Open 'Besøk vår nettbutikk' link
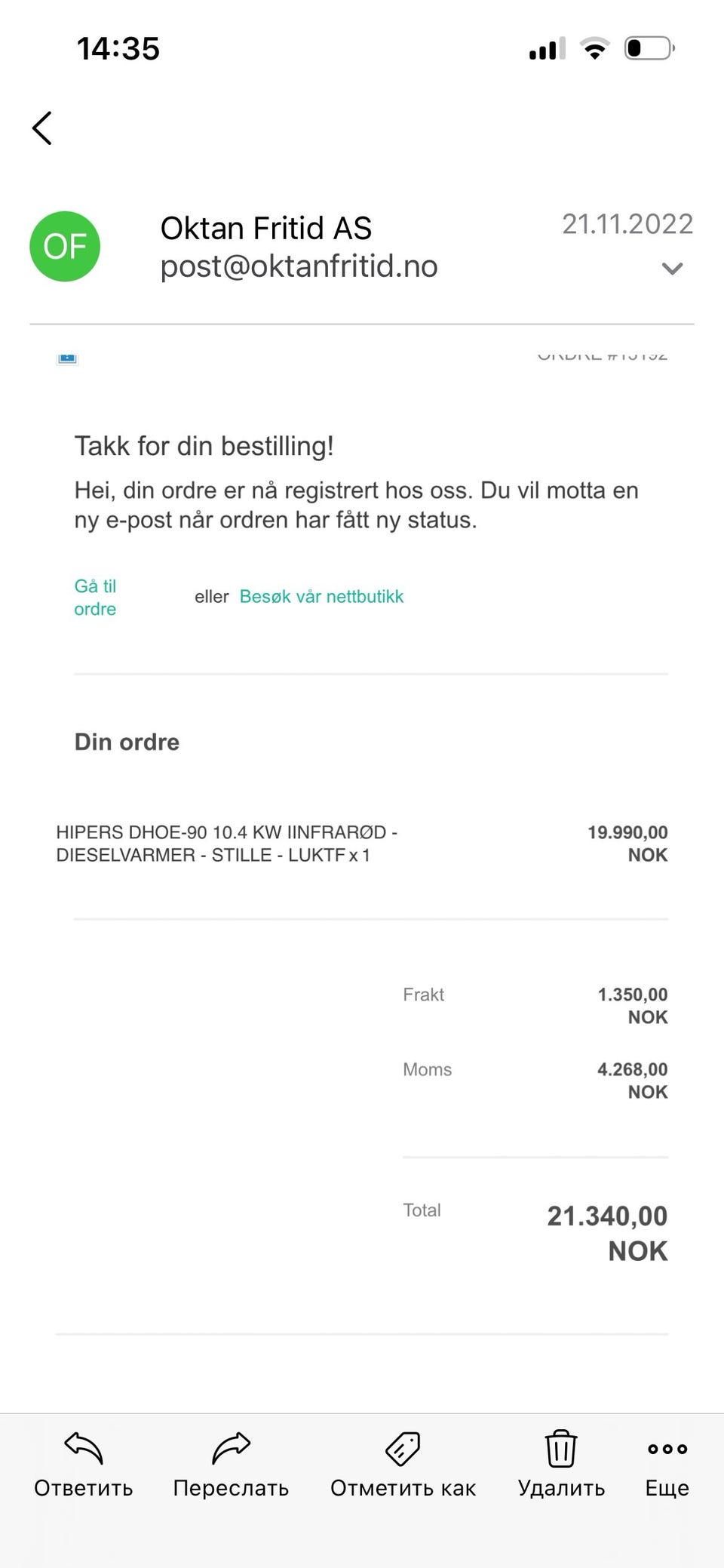 (321, 597)
